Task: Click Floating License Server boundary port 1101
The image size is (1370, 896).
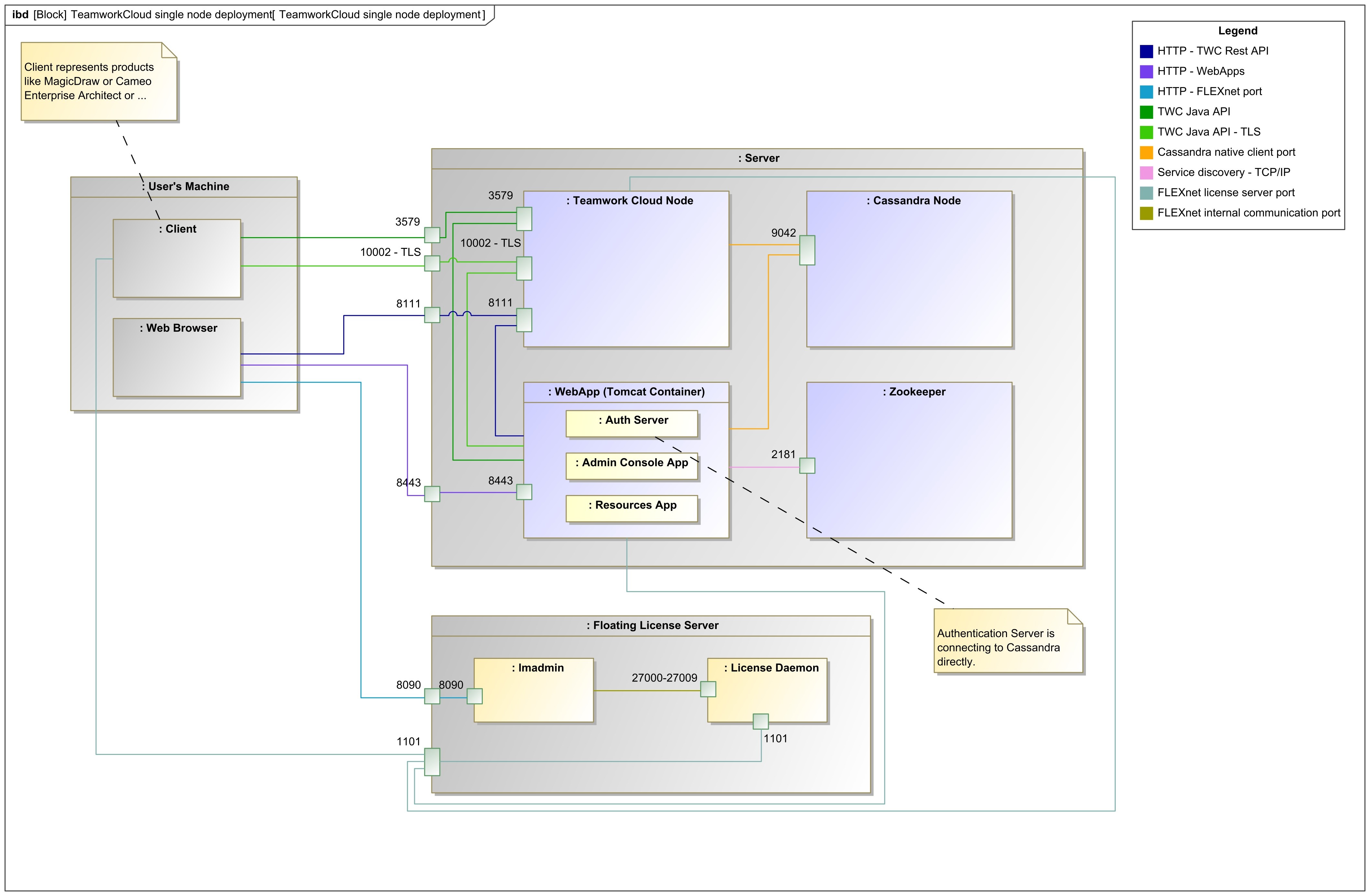Action: pyautogui.click(x=432, y=761)
